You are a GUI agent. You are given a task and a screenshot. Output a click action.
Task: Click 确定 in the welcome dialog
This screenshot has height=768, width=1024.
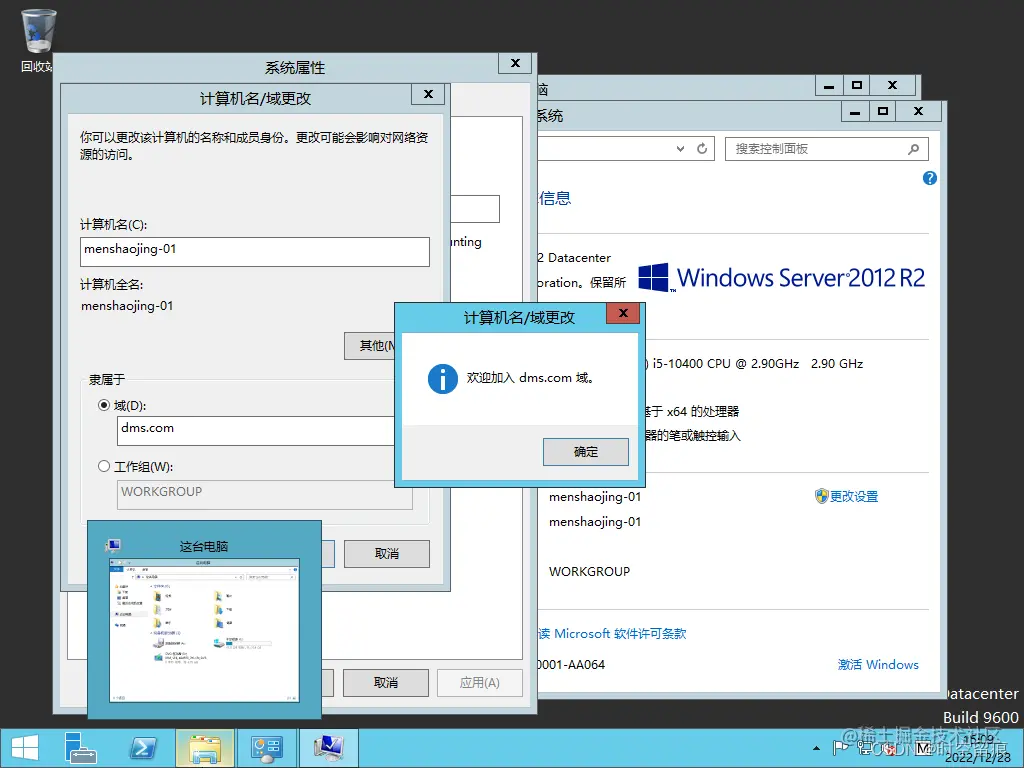point(586,452)
